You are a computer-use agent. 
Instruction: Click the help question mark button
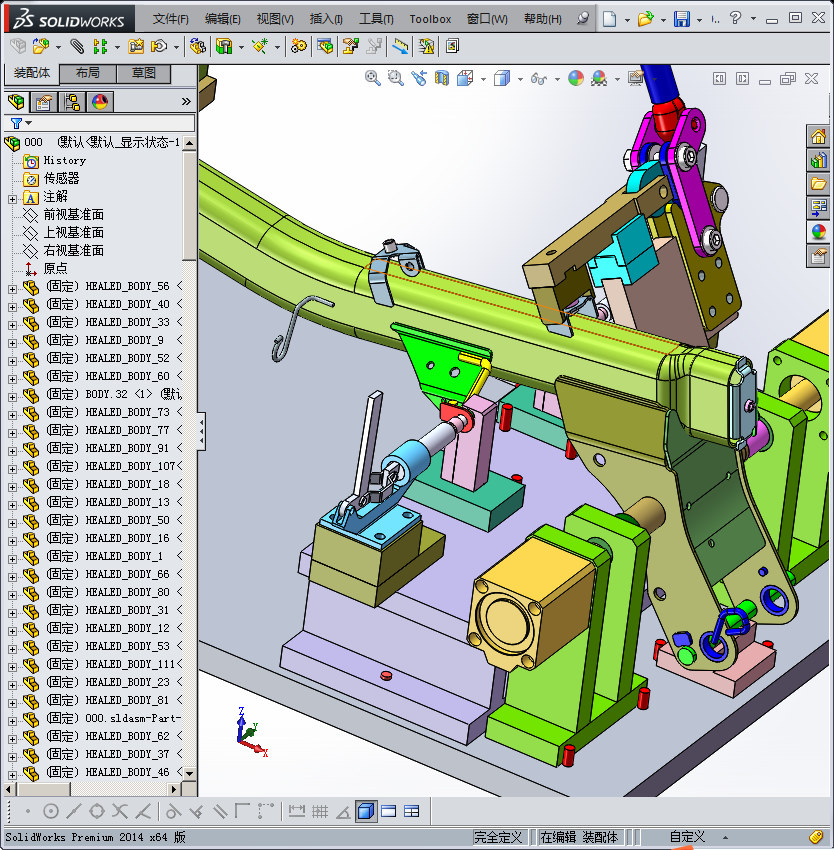[735, 18]
